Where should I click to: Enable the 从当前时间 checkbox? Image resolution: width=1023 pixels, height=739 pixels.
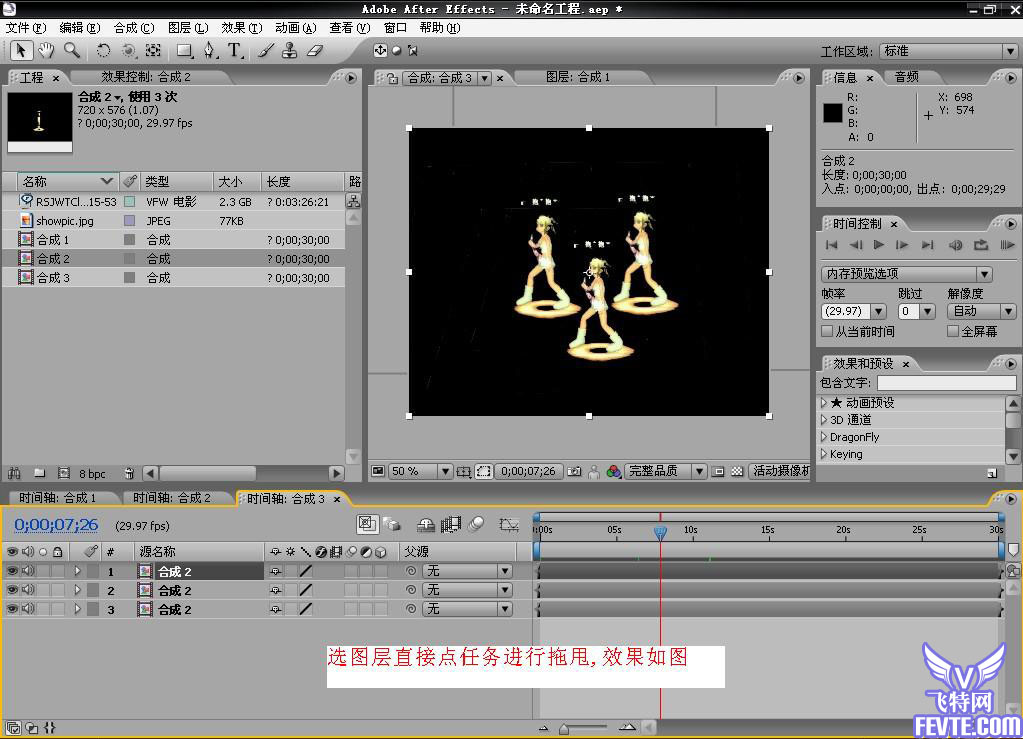coord(827,331)
